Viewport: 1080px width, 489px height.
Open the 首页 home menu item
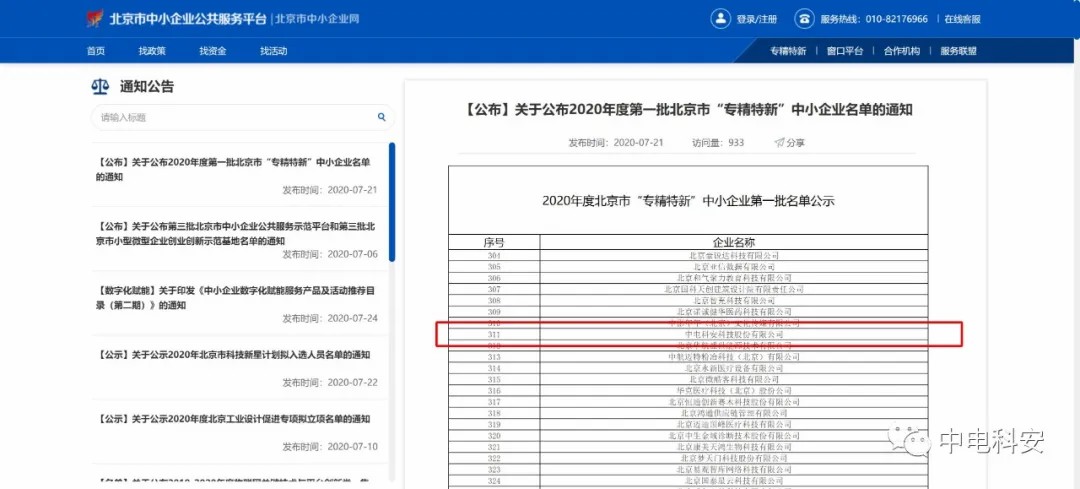click(96, 51)
